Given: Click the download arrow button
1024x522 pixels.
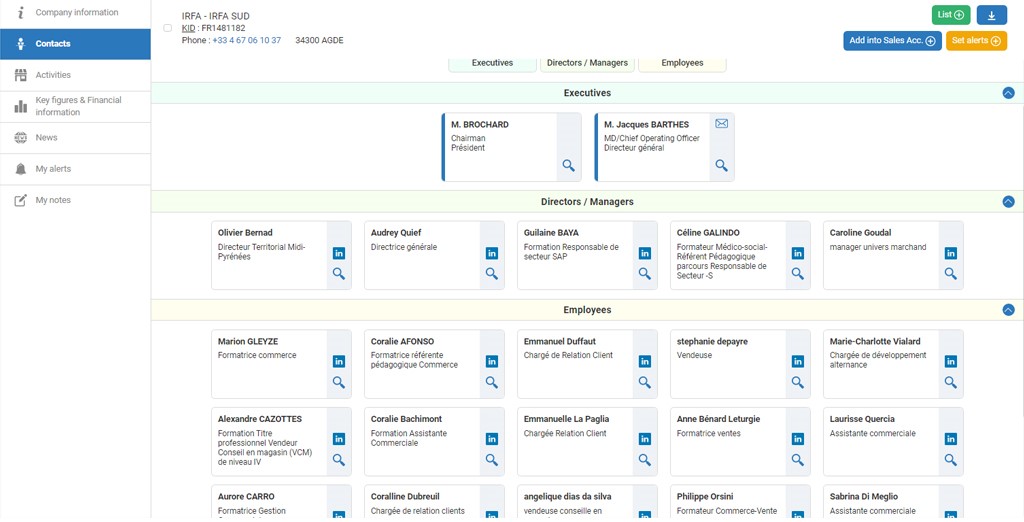Looking at the screenshot, I should tap(991, 15).
